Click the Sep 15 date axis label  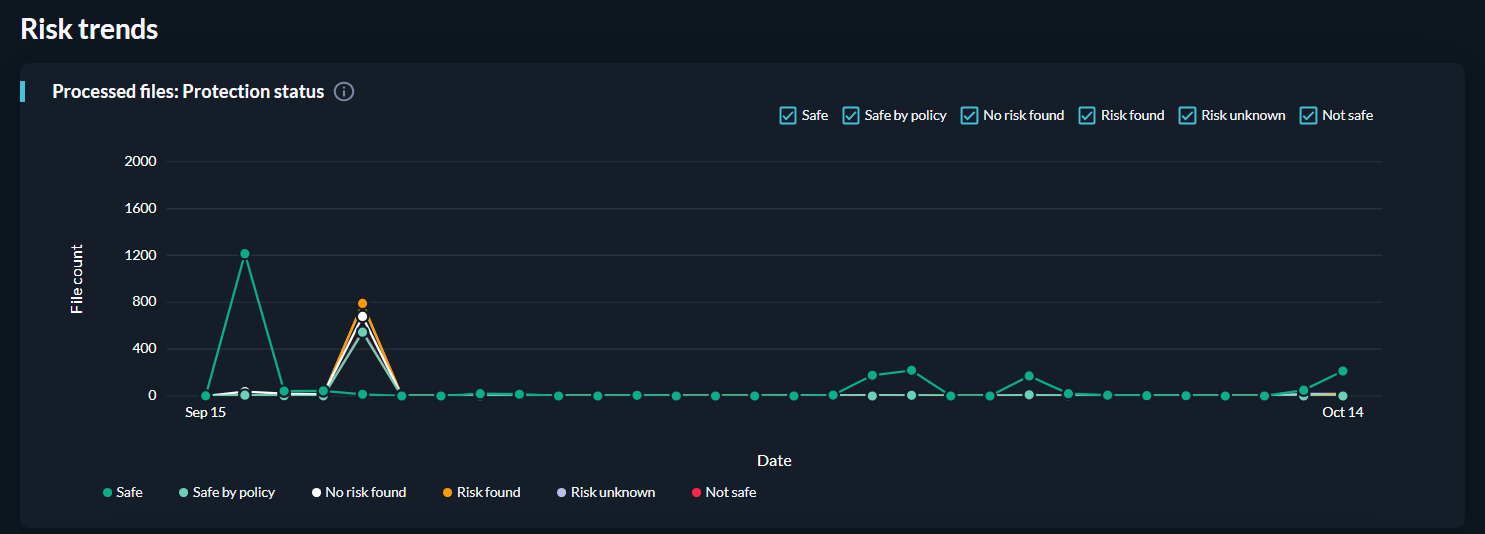[x=206, y=412]
